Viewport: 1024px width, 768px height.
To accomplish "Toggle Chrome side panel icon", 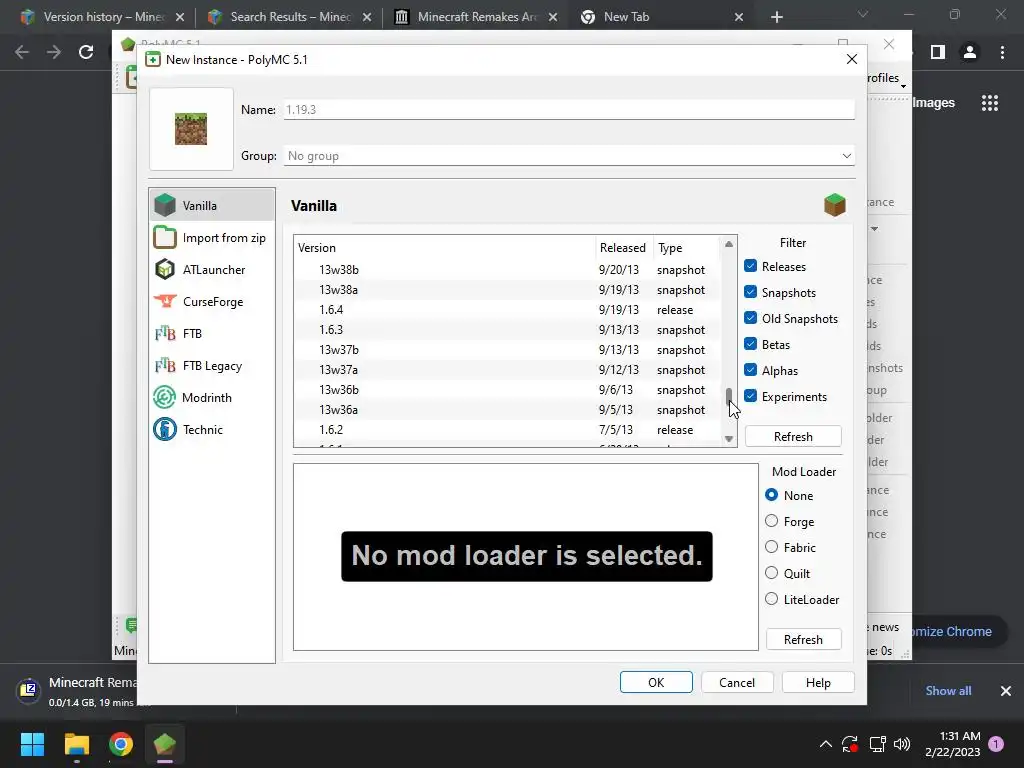I will coord(938,52).
